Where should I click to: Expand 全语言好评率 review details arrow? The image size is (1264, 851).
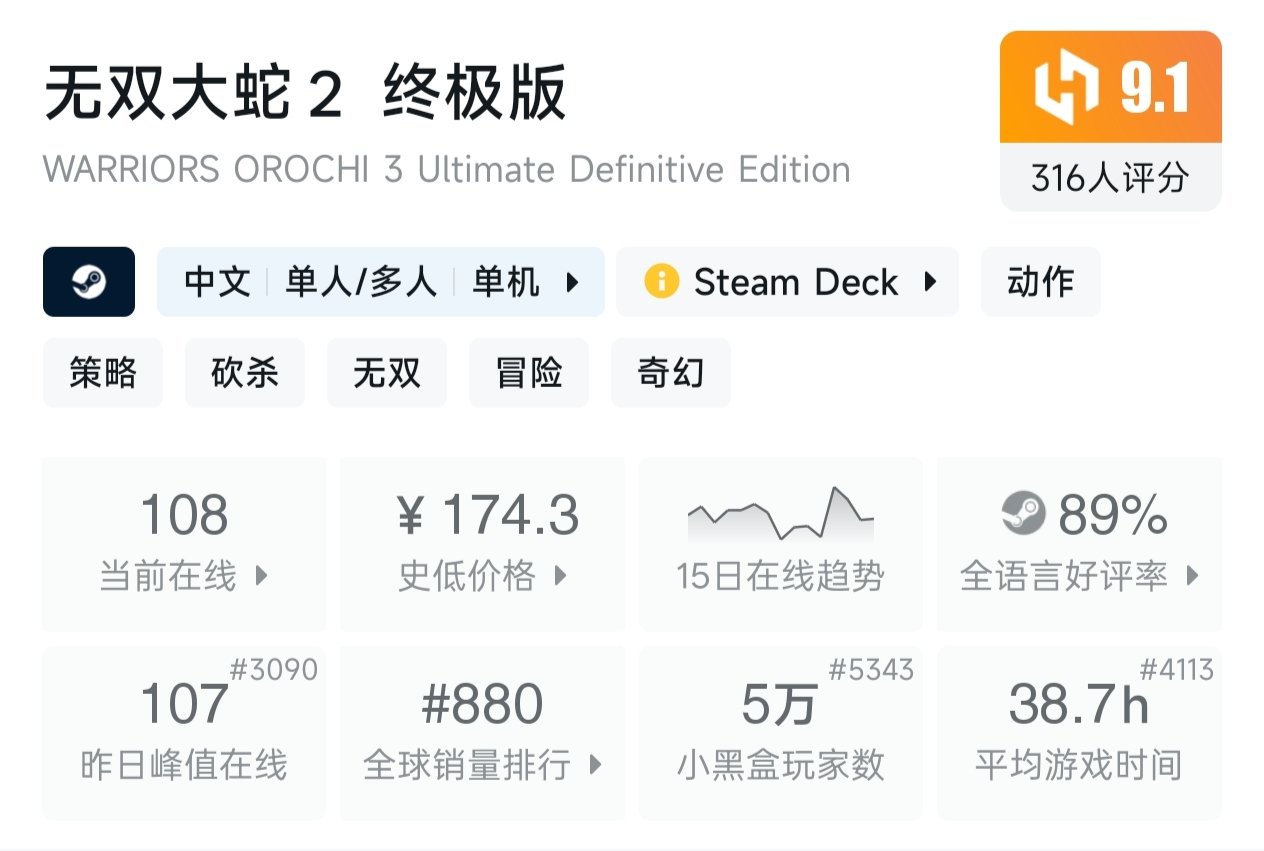(x=1192, y=576)
